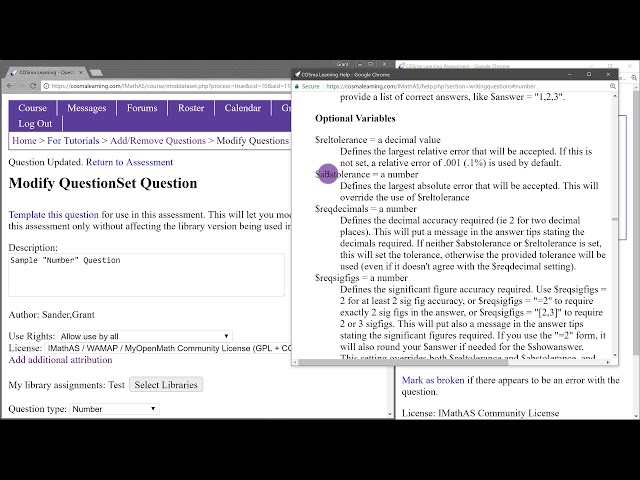This screenshot has height=480, width=640.
Task: Click the $reqdecimals = a number text
Action: point(366,209)
